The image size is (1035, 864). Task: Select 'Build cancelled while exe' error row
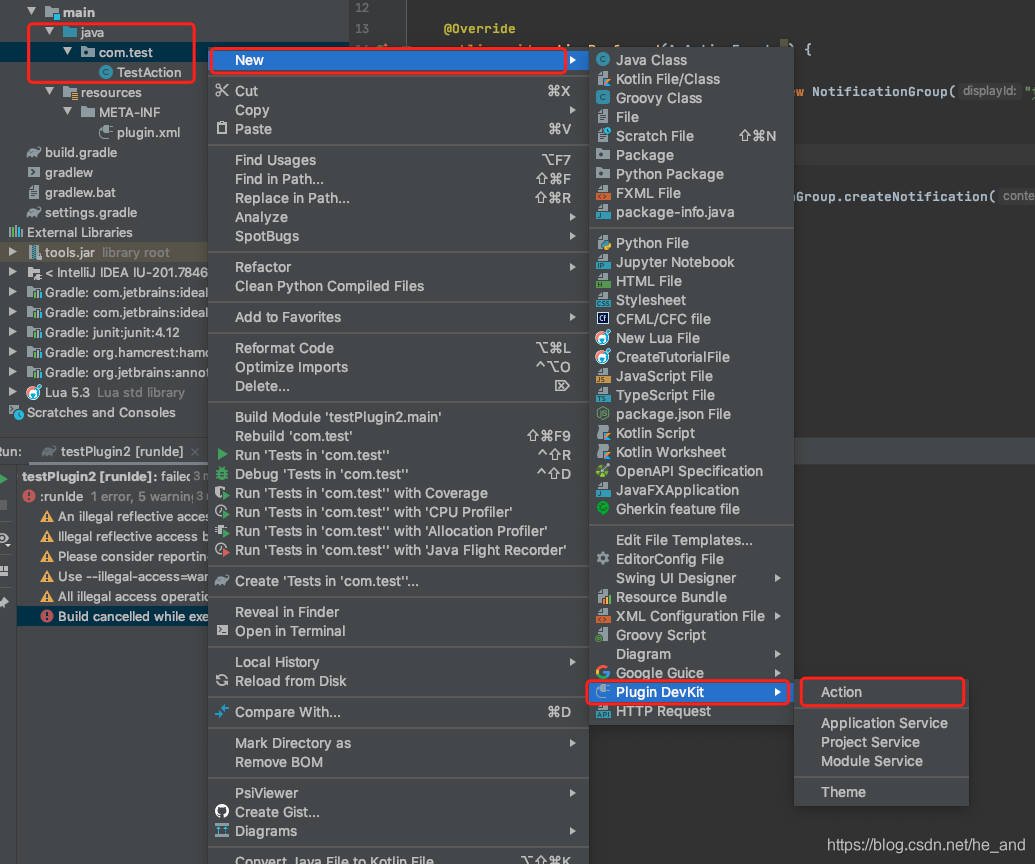point(112,616)
